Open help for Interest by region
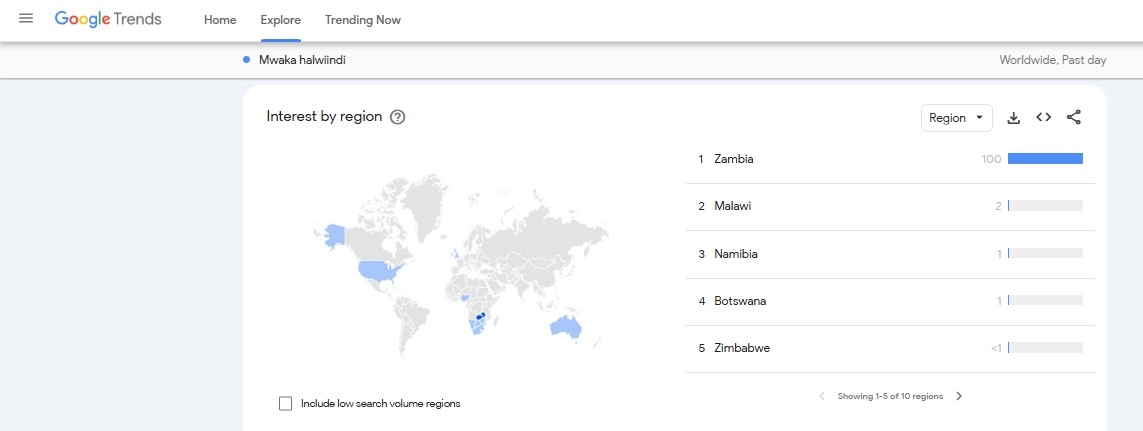The width and height of the screenshot is (1143, 431). (x=398, y=117)
